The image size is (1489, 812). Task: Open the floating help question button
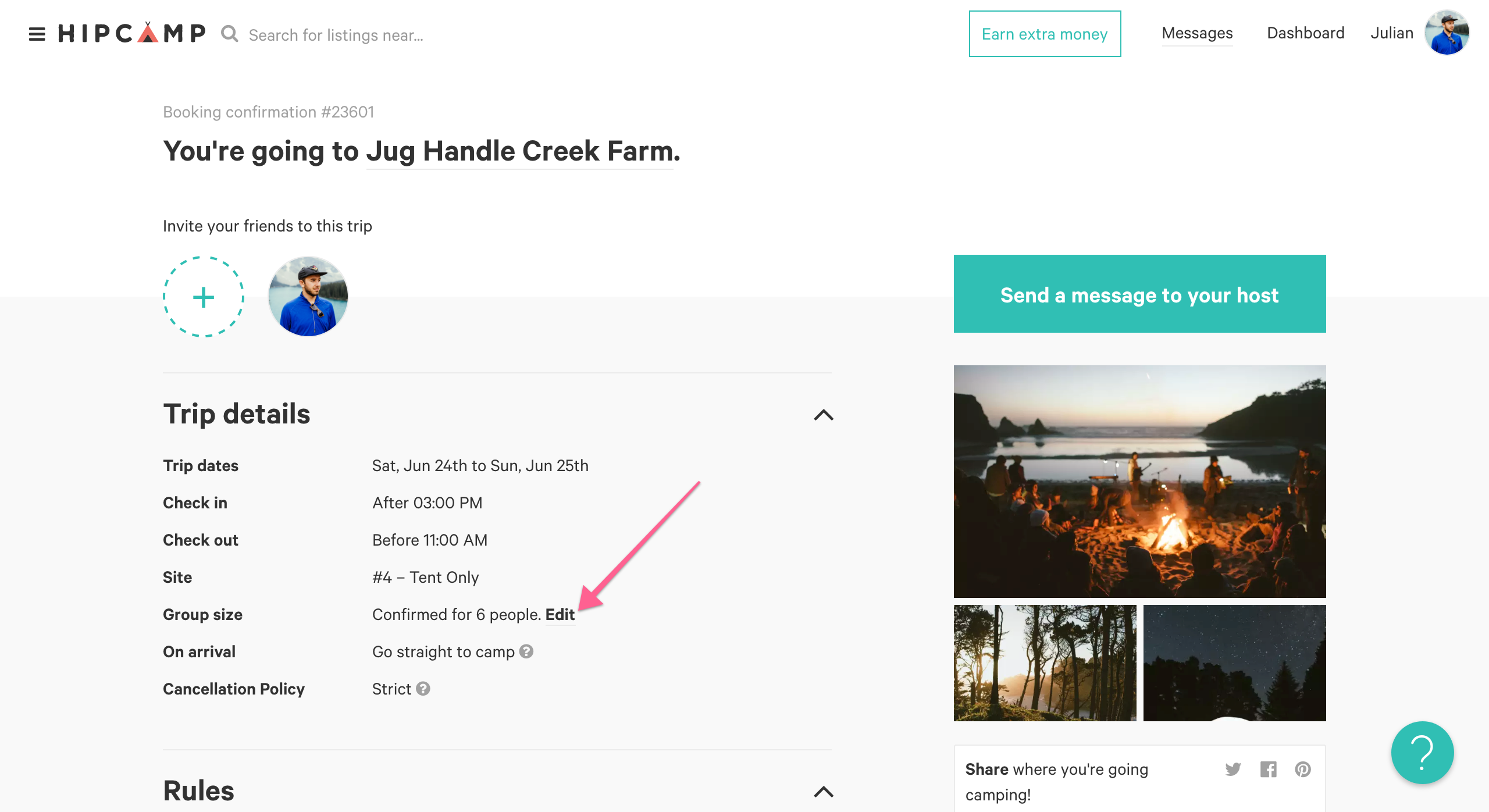[x=1422, y=753]
